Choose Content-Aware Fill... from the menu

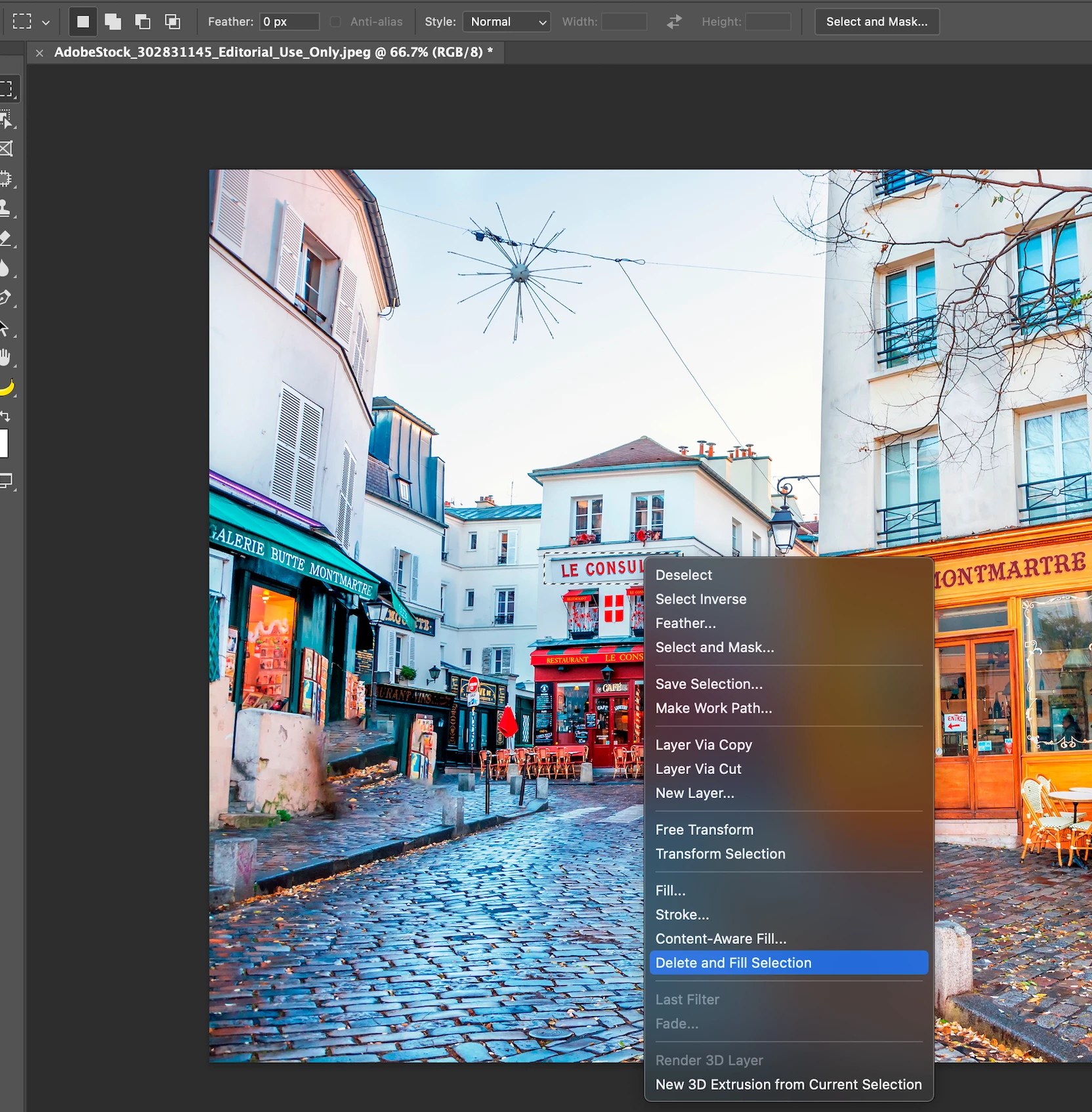pos(789,939)
